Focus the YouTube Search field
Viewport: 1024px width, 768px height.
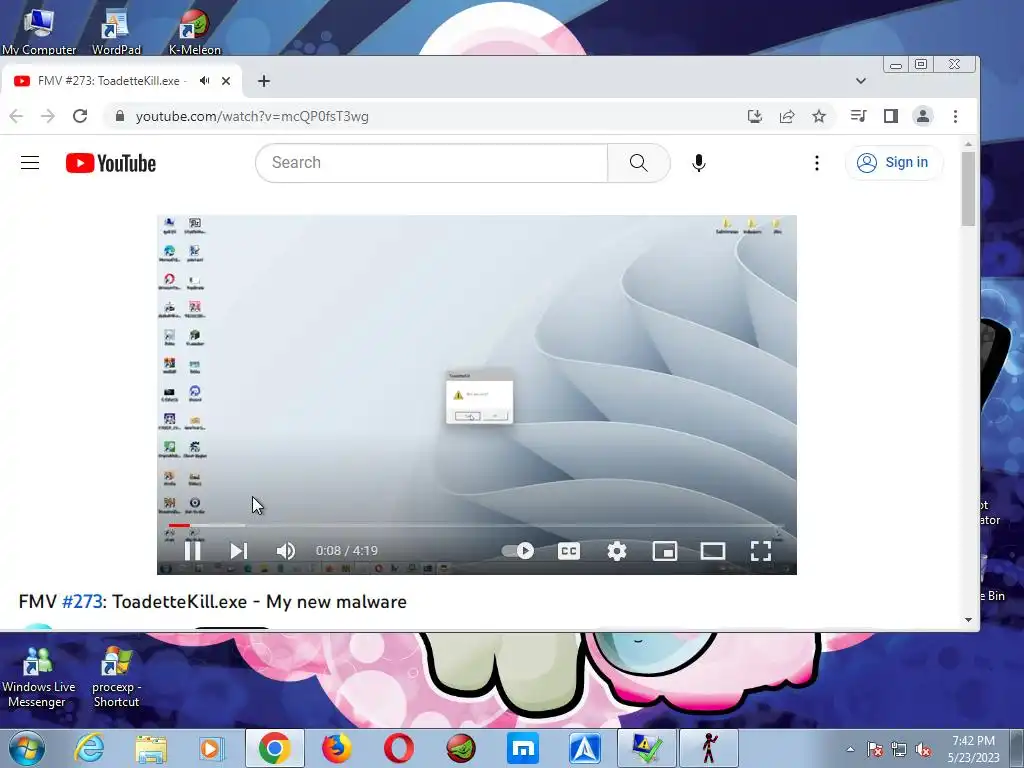click(432, 163)
